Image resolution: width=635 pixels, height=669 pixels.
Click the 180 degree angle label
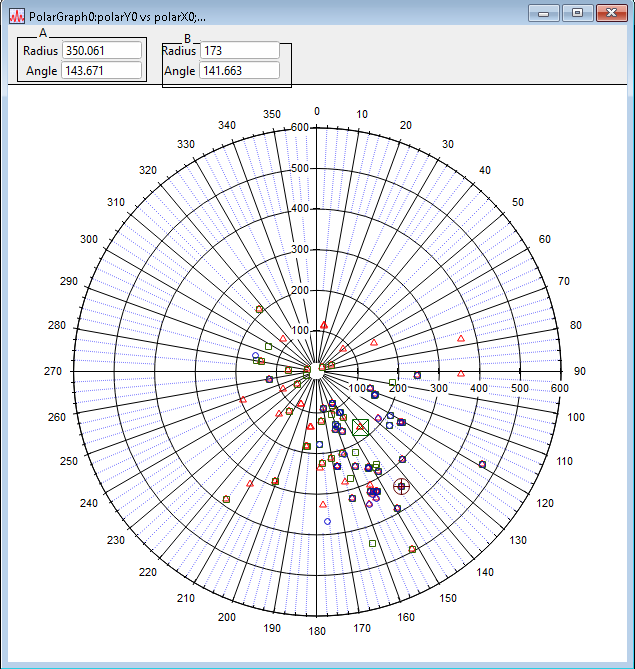coord(317,631)
